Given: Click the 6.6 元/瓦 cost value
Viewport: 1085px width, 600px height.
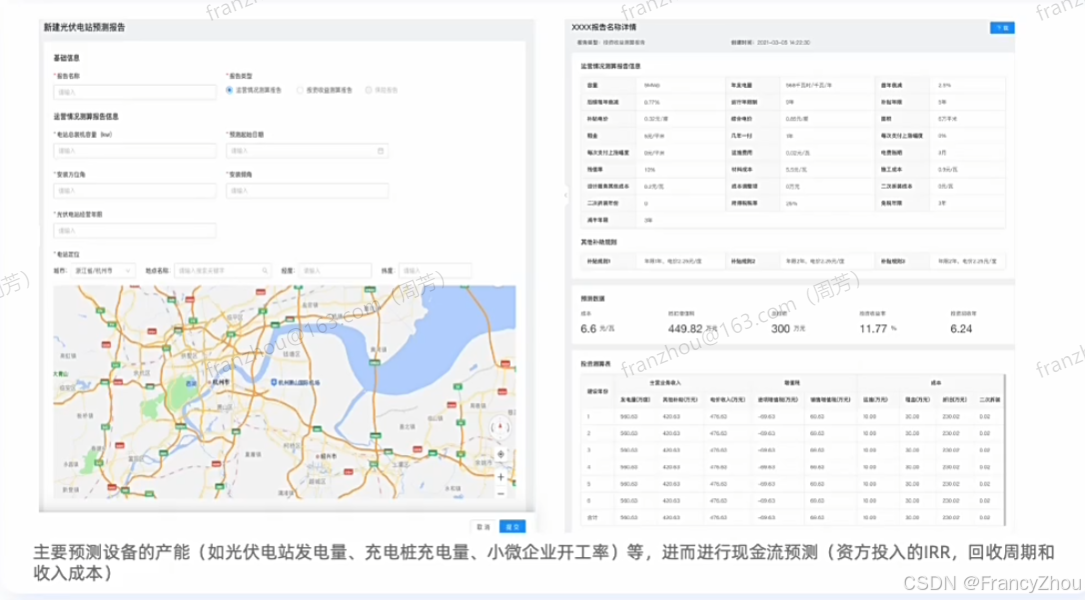Looking at the screenshot, I should pos(597,329).
